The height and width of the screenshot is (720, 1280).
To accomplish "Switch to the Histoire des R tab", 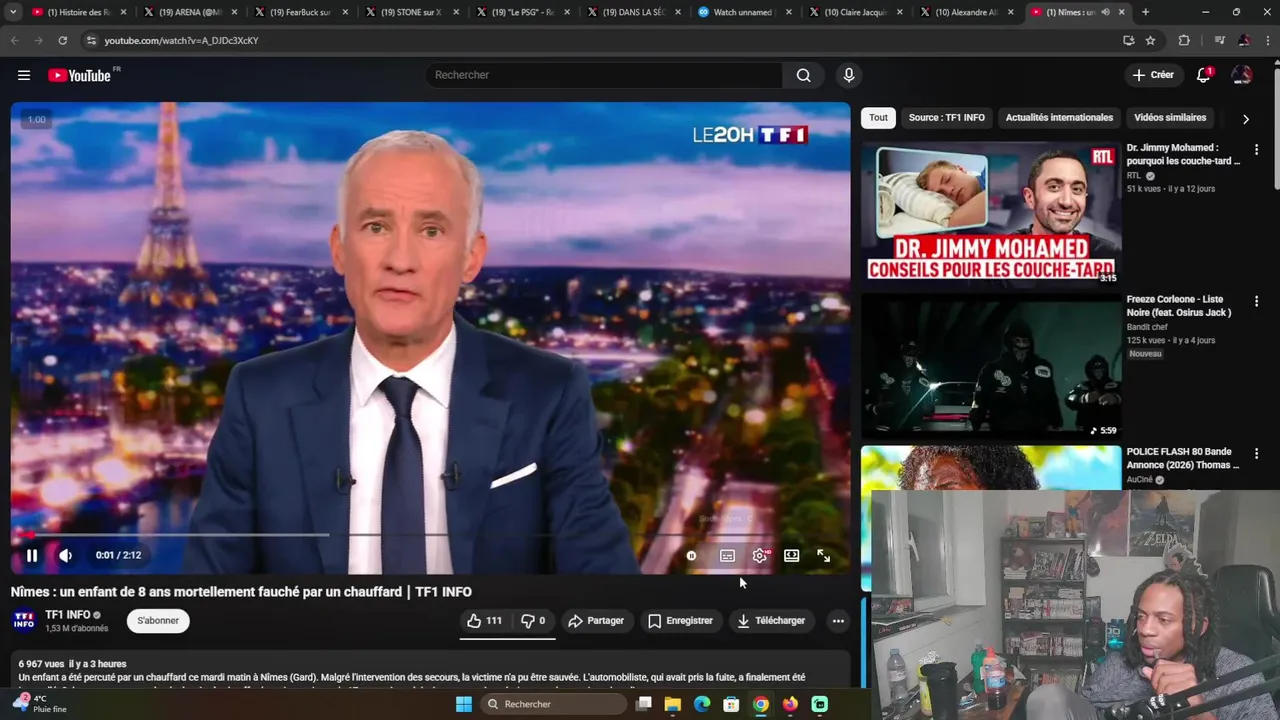I will (78, 12).
